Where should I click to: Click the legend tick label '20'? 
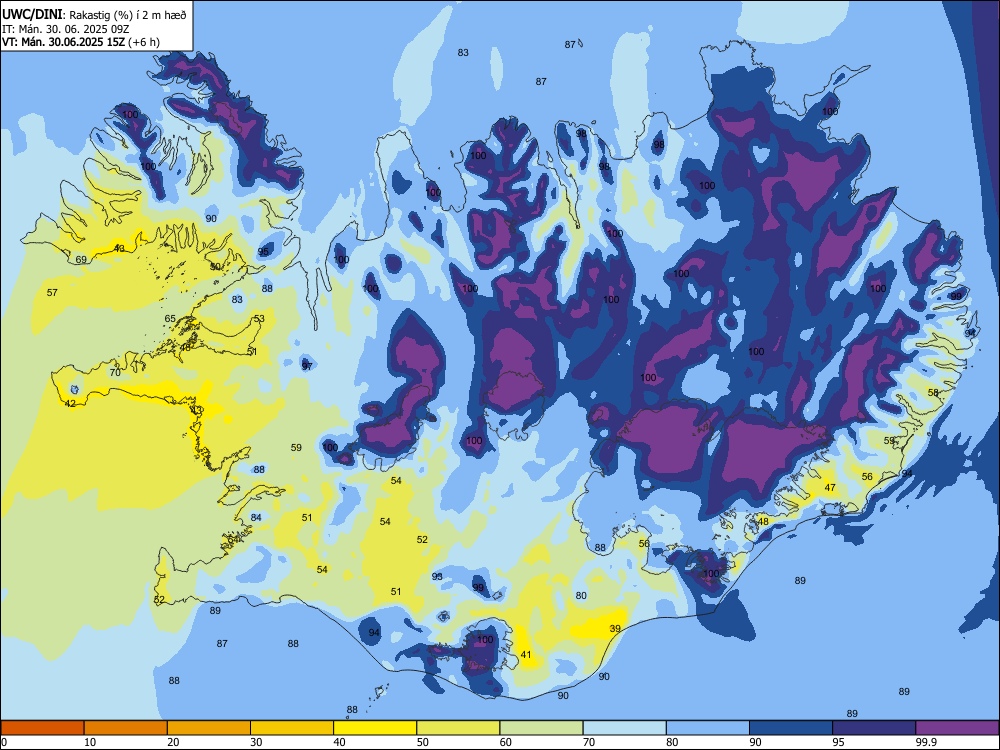point(173,742)
